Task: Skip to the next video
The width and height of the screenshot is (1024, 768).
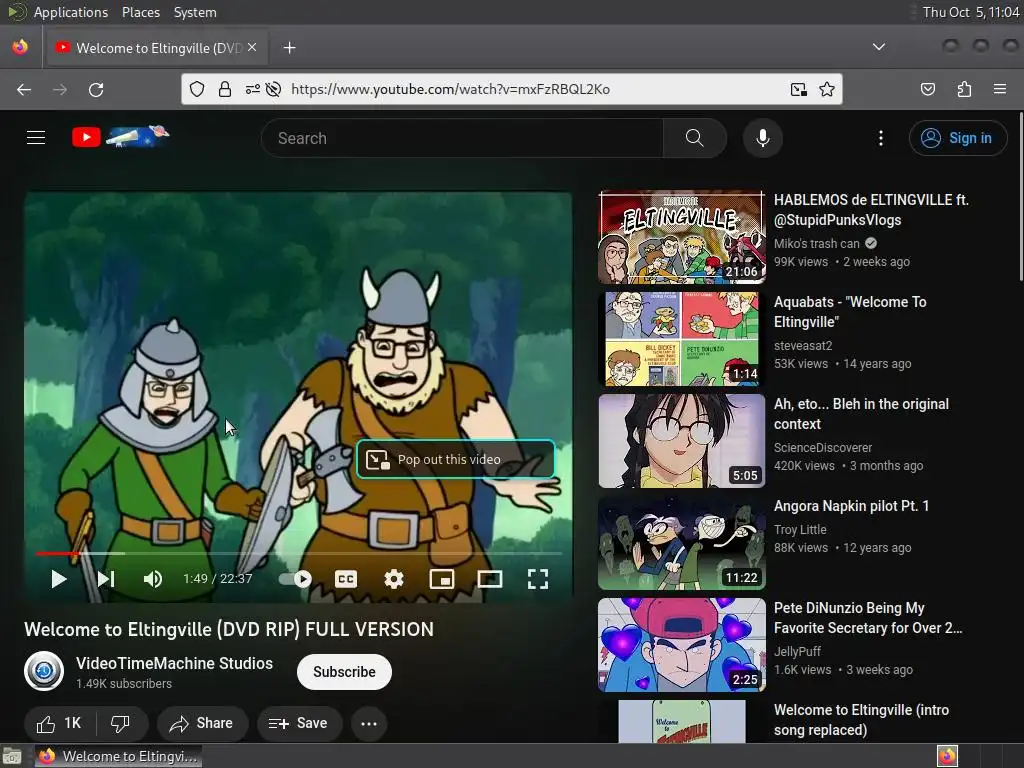Action: click(x=106, y=579)
